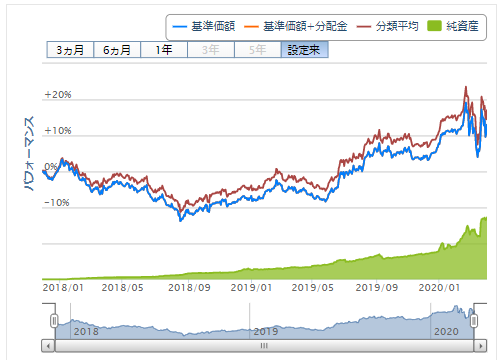501x360 pixels.
Task: Select the 3ヵ月 period tab
Action: (70, 50)
